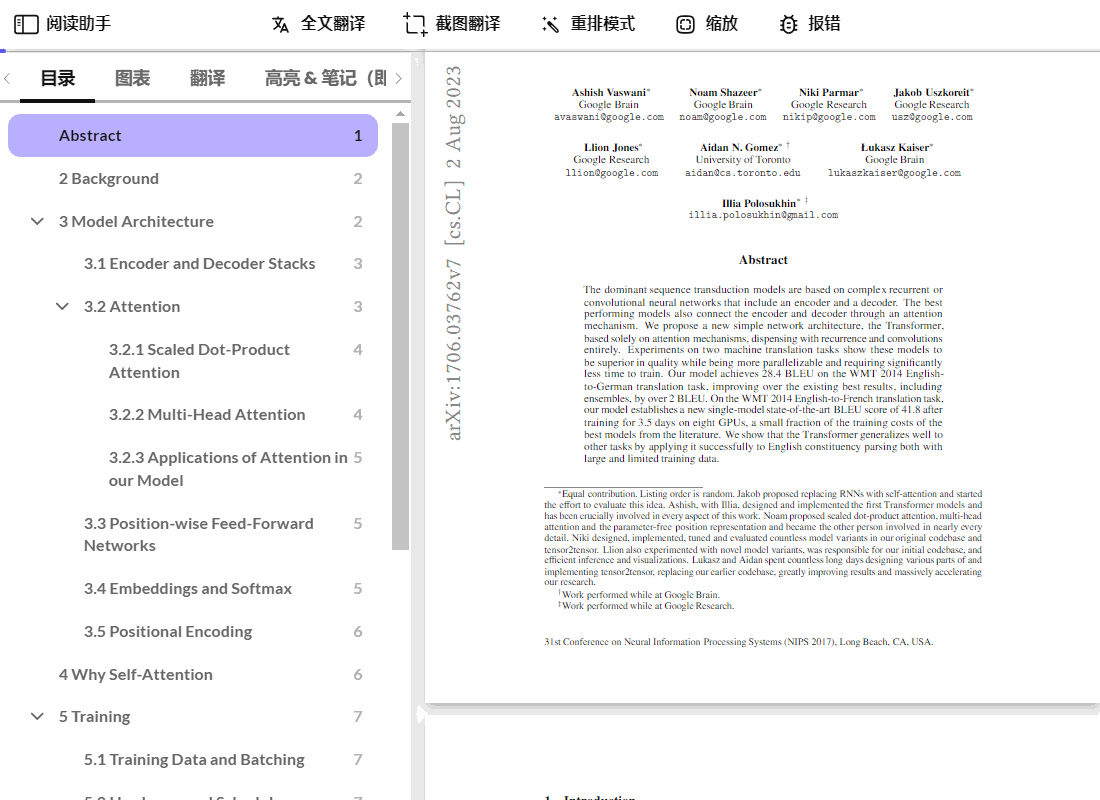
Task: Jump to 2 Background in outline
Action: pyautogui.click(x=109, y=178)
